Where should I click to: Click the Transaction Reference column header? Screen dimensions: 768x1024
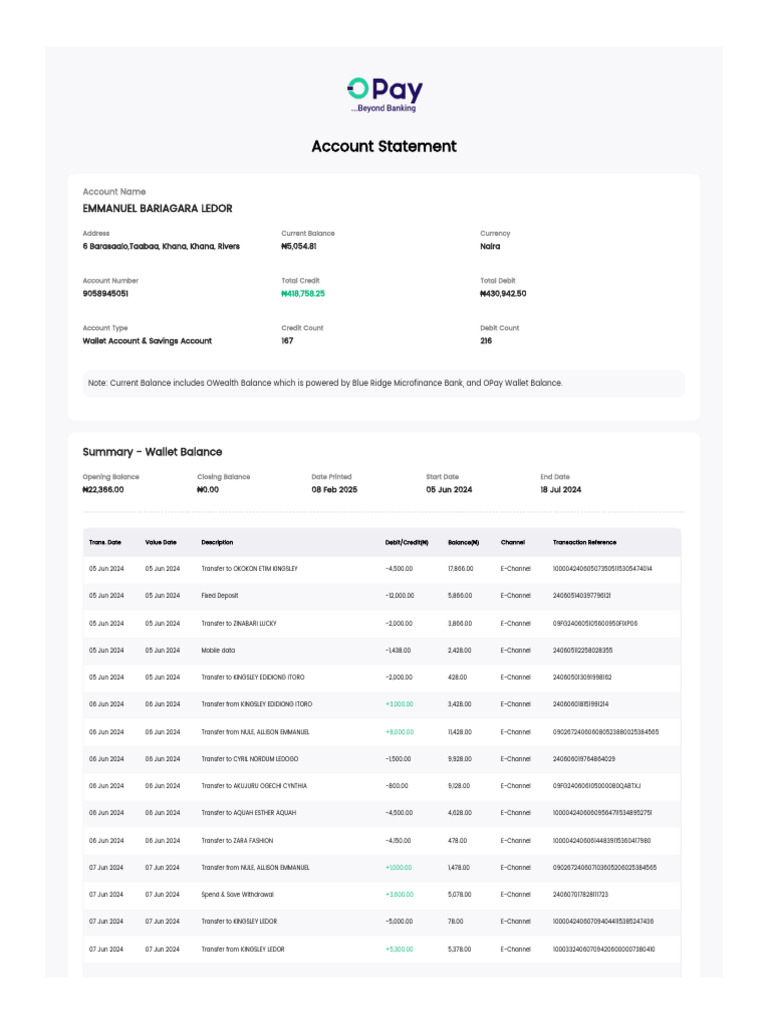coord(585,542)
